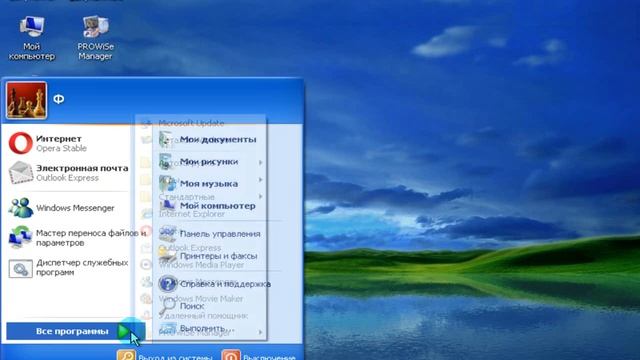Screen dimensions: 640x360
Task: Click the chess user account picture
Action: (x=27, y=100)
